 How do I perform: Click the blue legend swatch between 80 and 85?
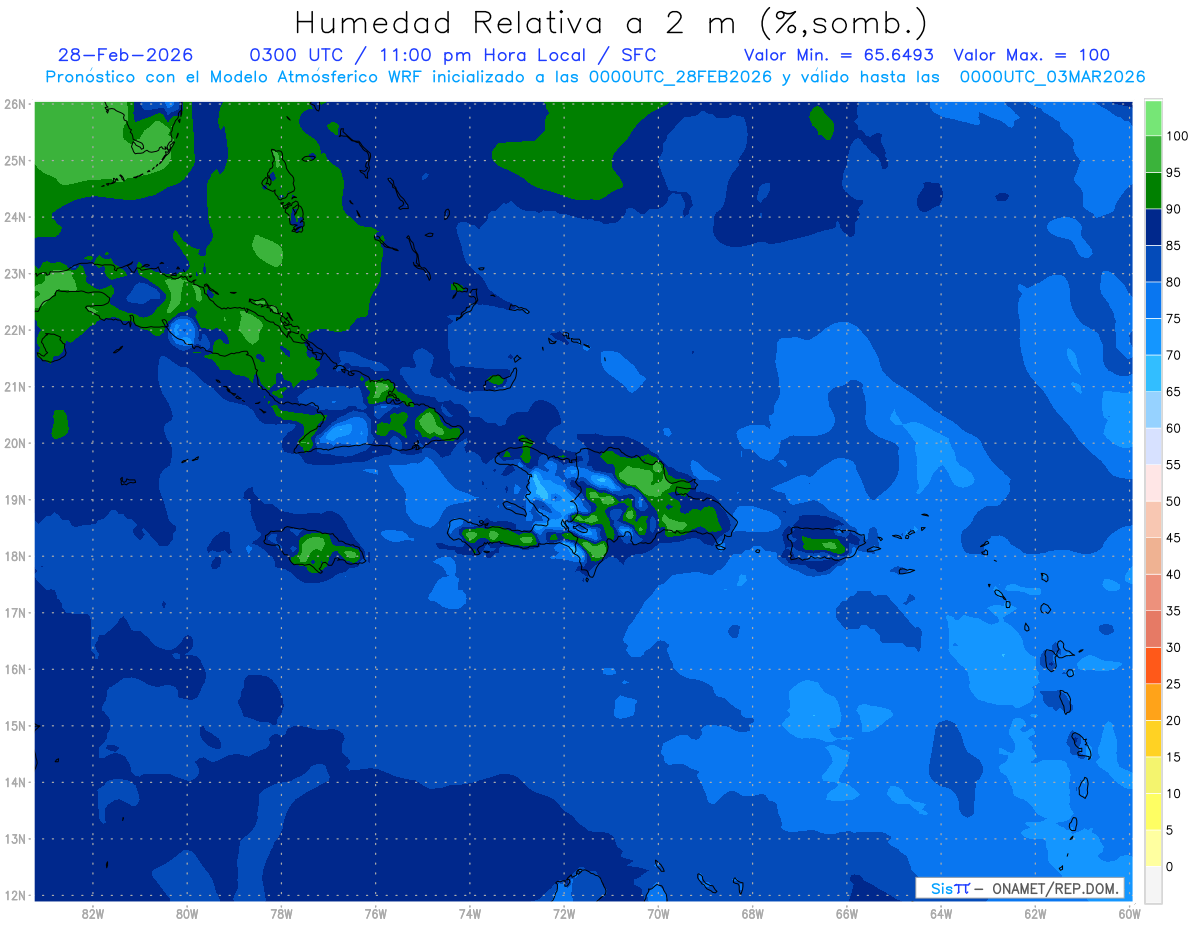1153,263
